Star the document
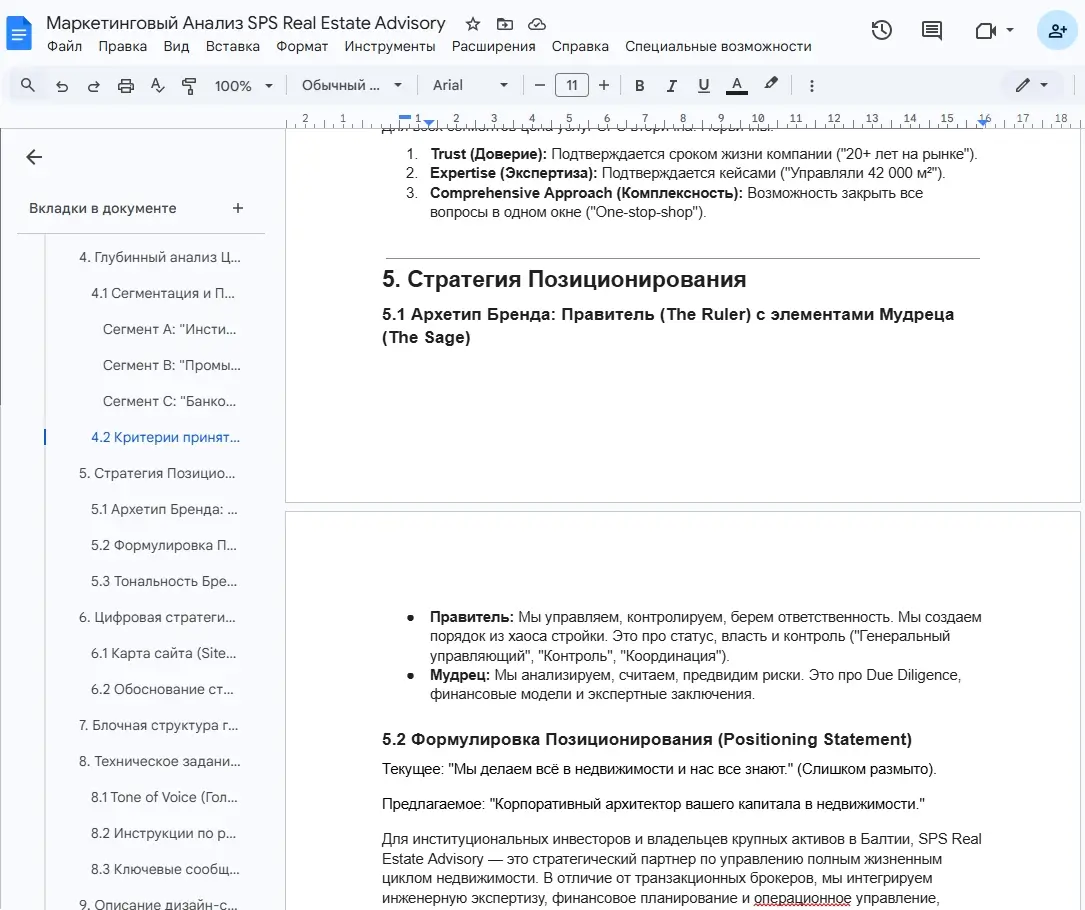The height and width of the screenshot is (910, 1085). coord(471,23)
